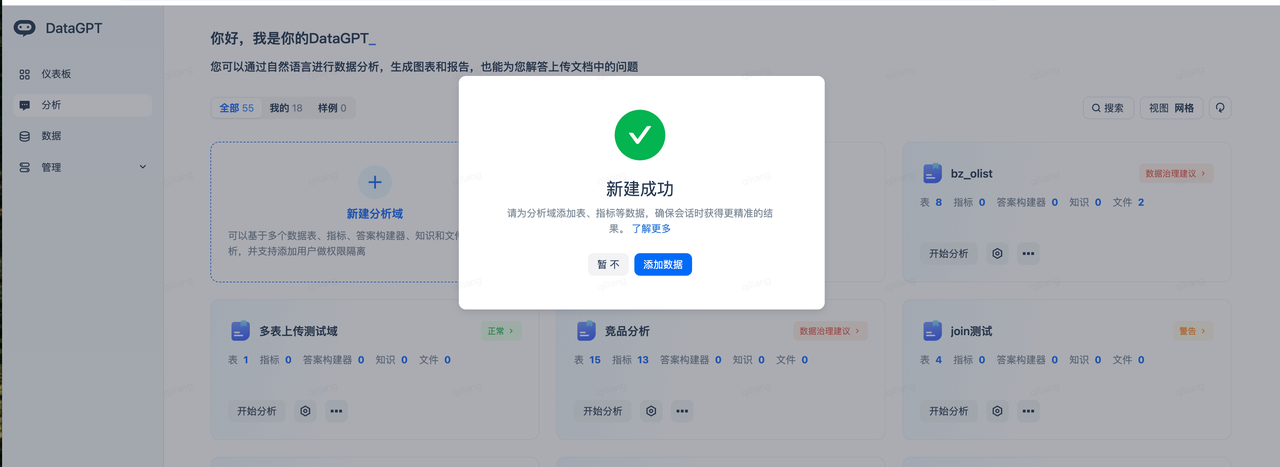This screenshot has width=1280, height=467.
Task: Dismiss dialog with 暂不 button
Action: click(608, 264)
